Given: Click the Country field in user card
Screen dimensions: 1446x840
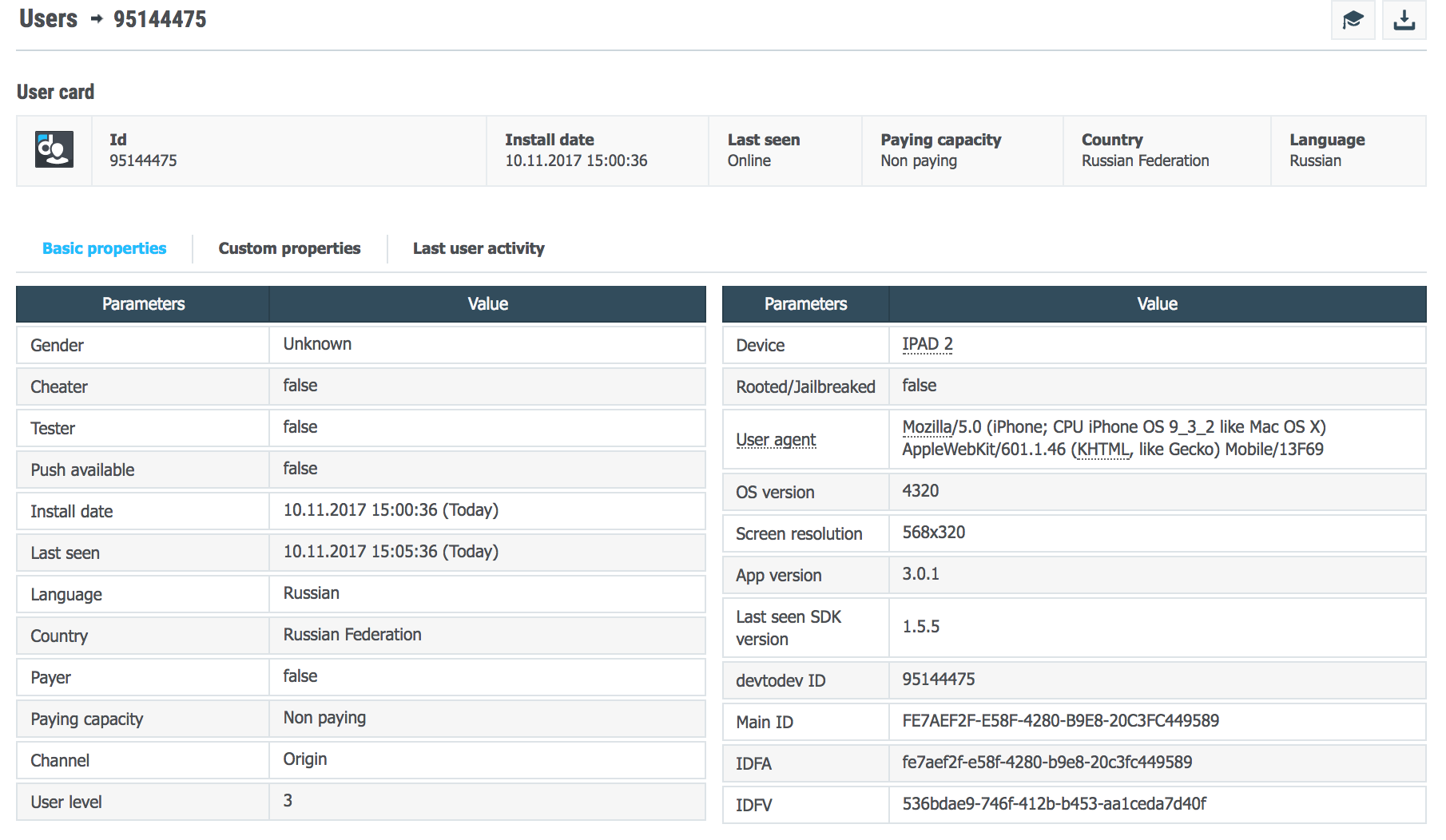Looking at the screenshot, I should pyautogui.click(x=1144, y=150).
